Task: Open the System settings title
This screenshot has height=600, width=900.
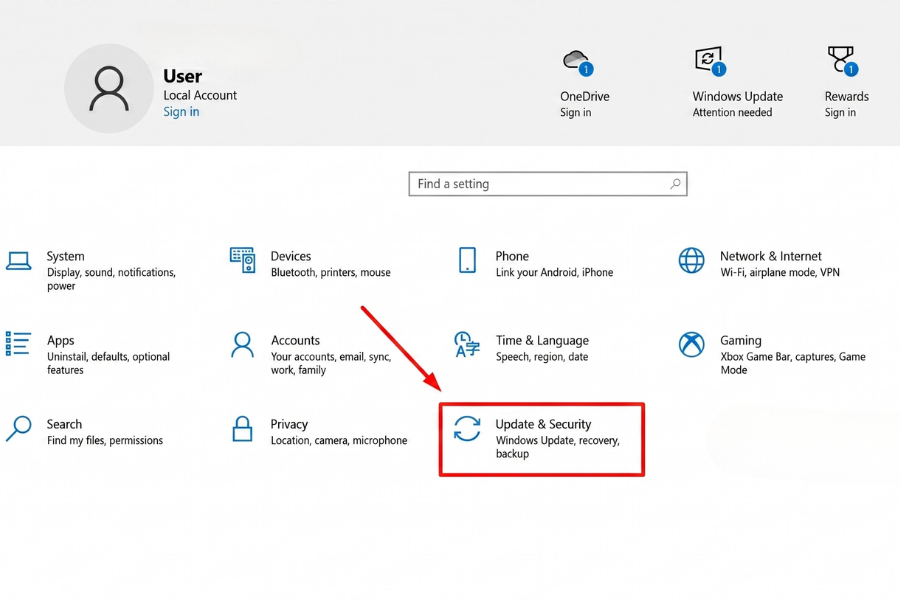Action: 65,256
